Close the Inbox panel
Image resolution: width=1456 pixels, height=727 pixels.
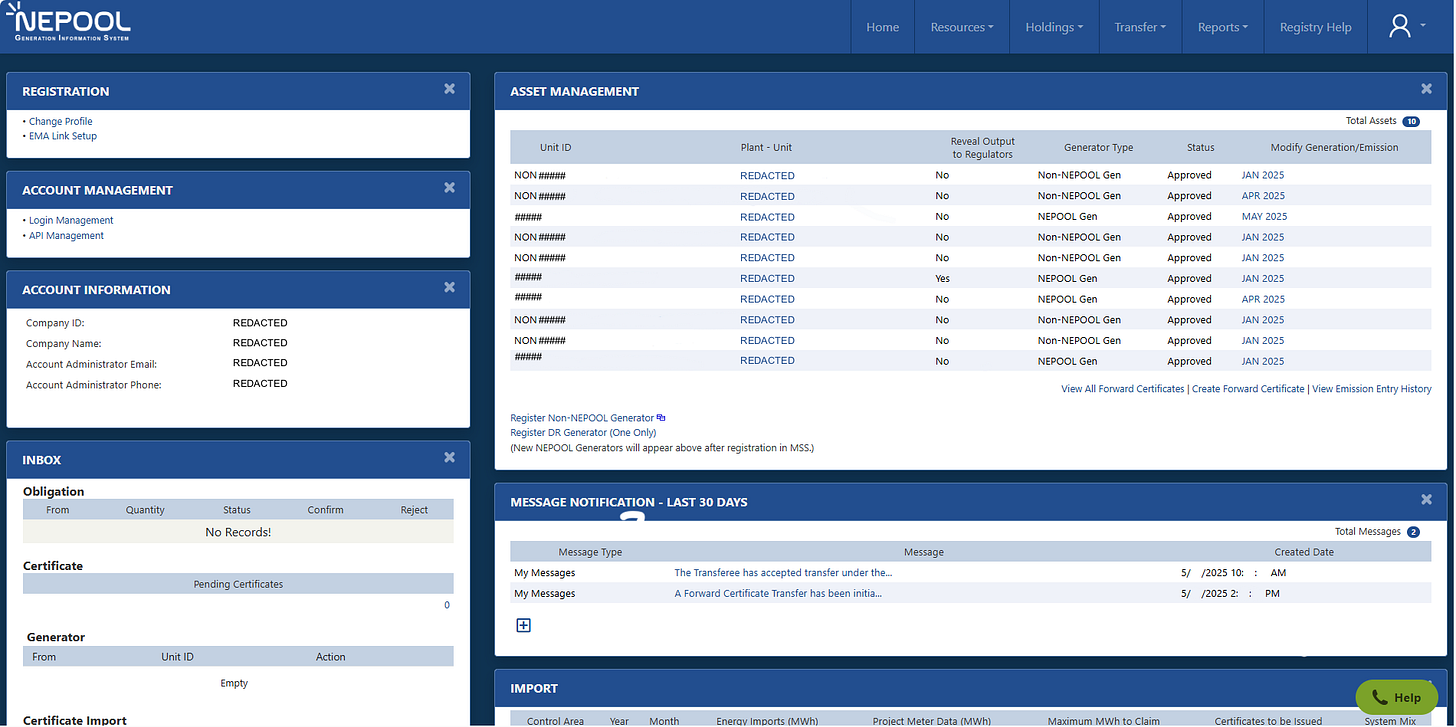point(450,458)
